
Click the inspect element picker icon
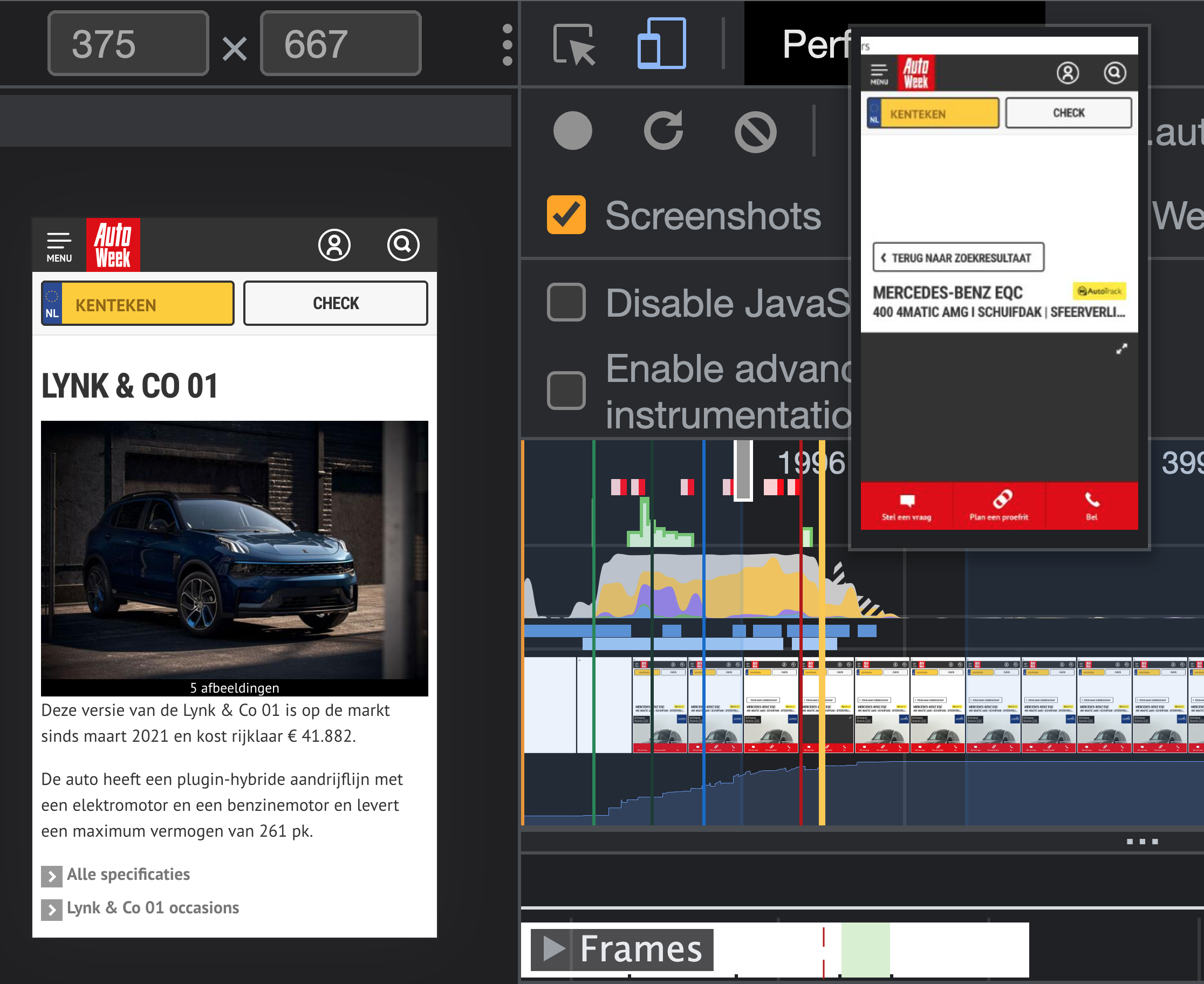(x=573, y=44)
